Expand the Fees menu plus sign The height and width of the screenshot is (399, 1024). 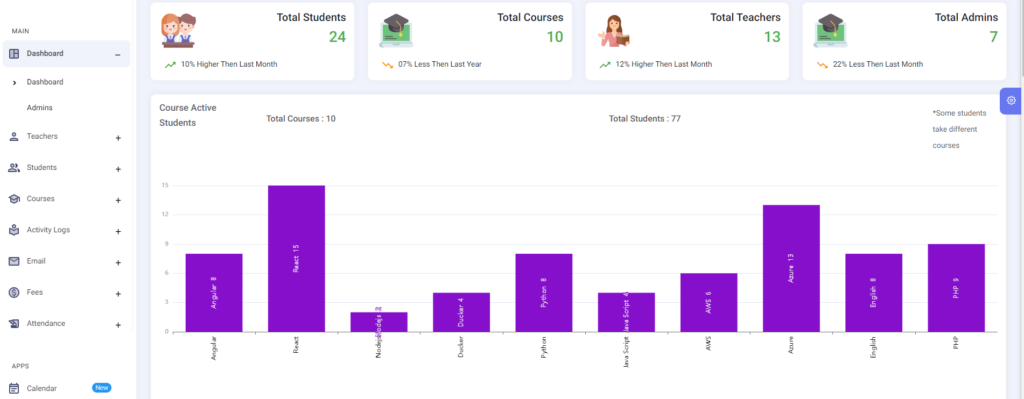tap(118, 294)
